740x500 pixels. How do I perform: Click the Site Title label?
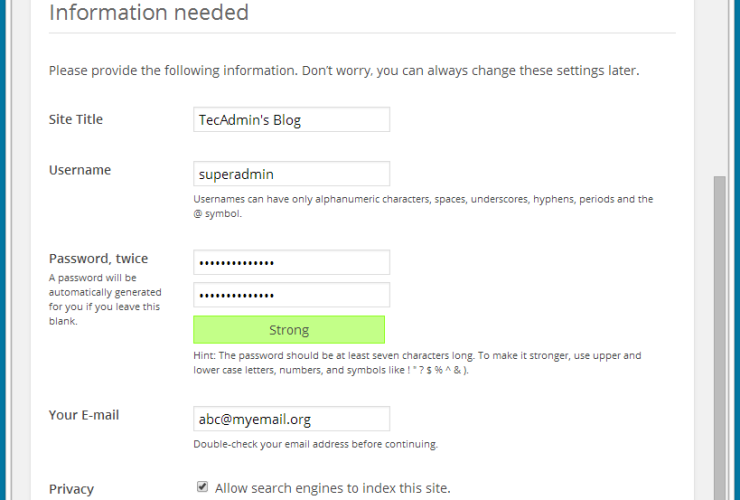click(76, 120)
